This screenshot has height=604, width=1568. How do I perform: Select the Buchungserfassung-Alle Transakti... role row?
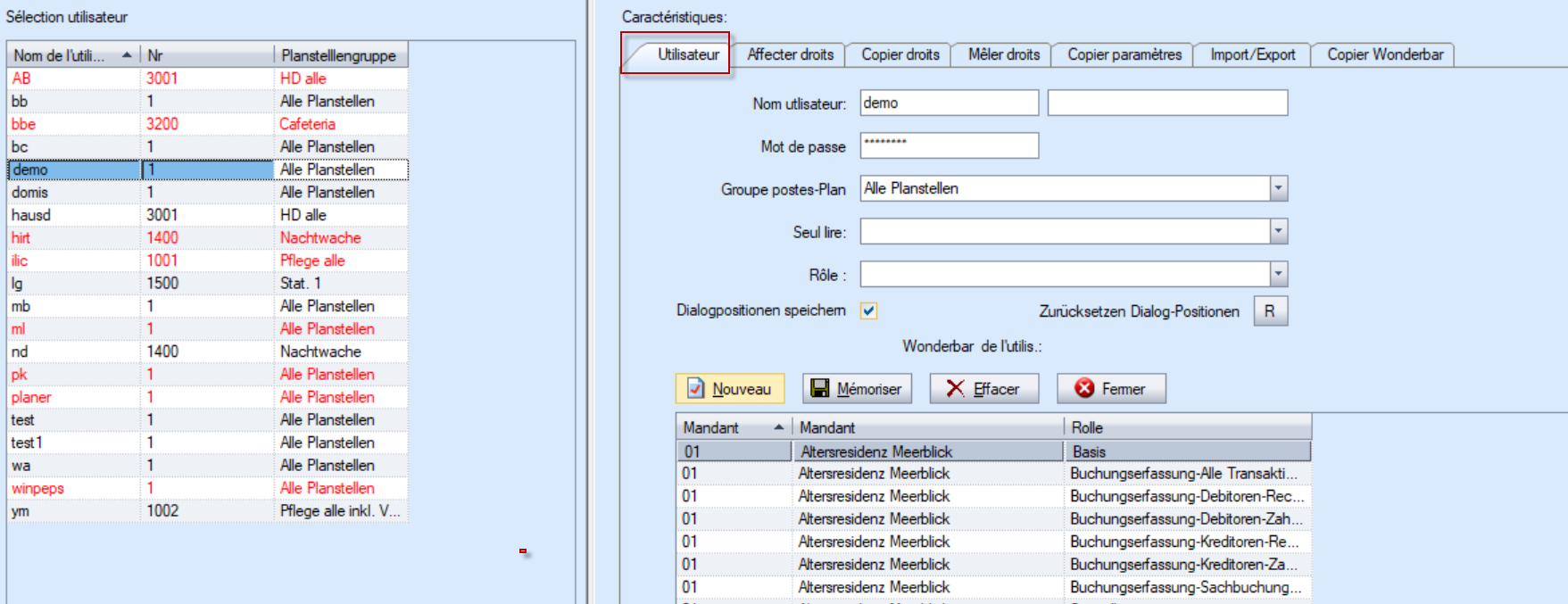click(993, 474)
